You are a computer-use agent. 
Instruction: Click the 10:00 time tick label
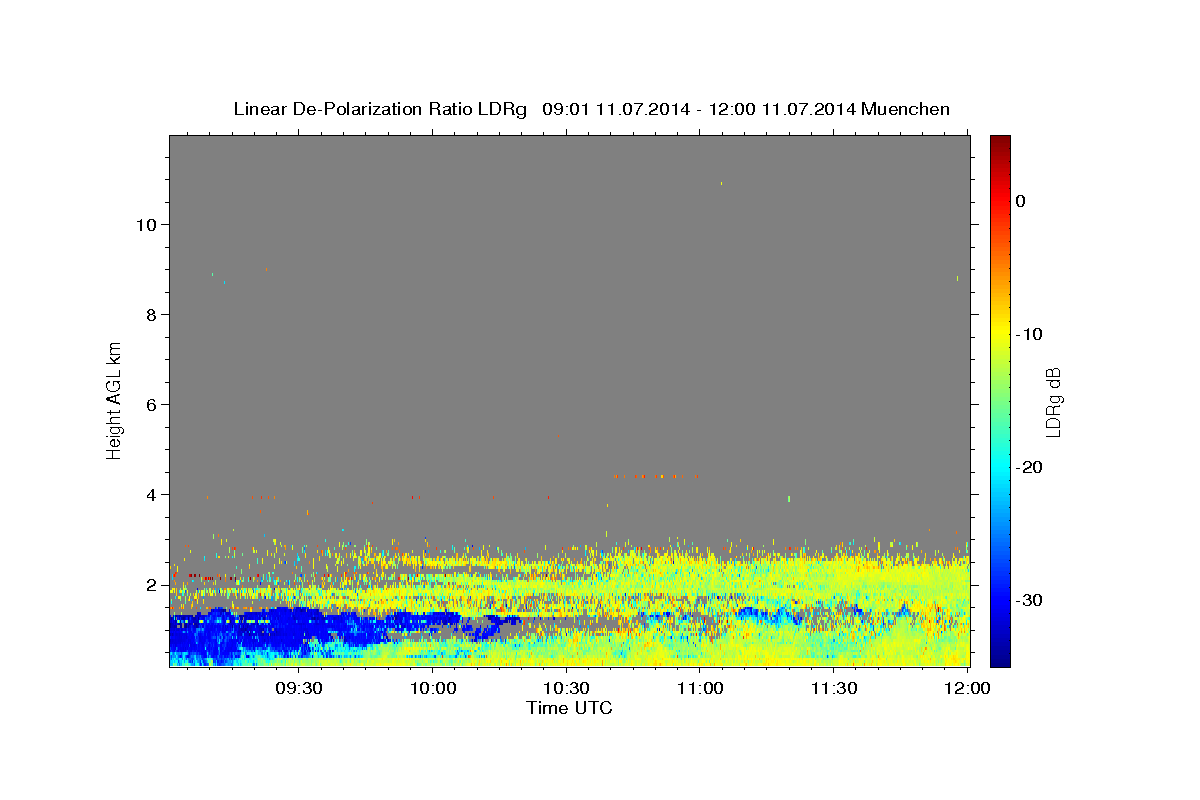(x=433, y=689)
